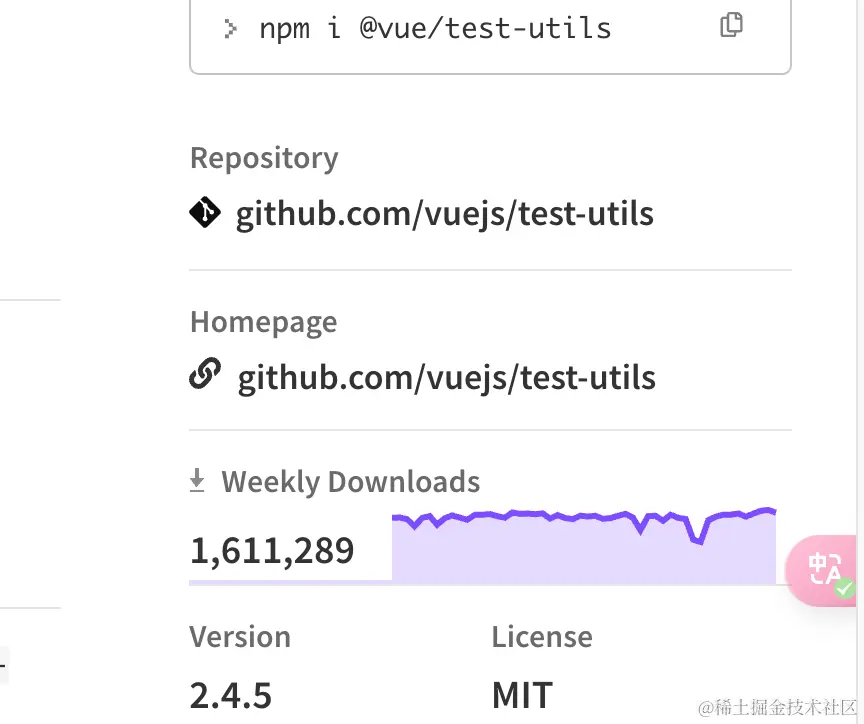Screen dimensions: 864x724
Task: Open the pink translate floating button
Action: 826,569
